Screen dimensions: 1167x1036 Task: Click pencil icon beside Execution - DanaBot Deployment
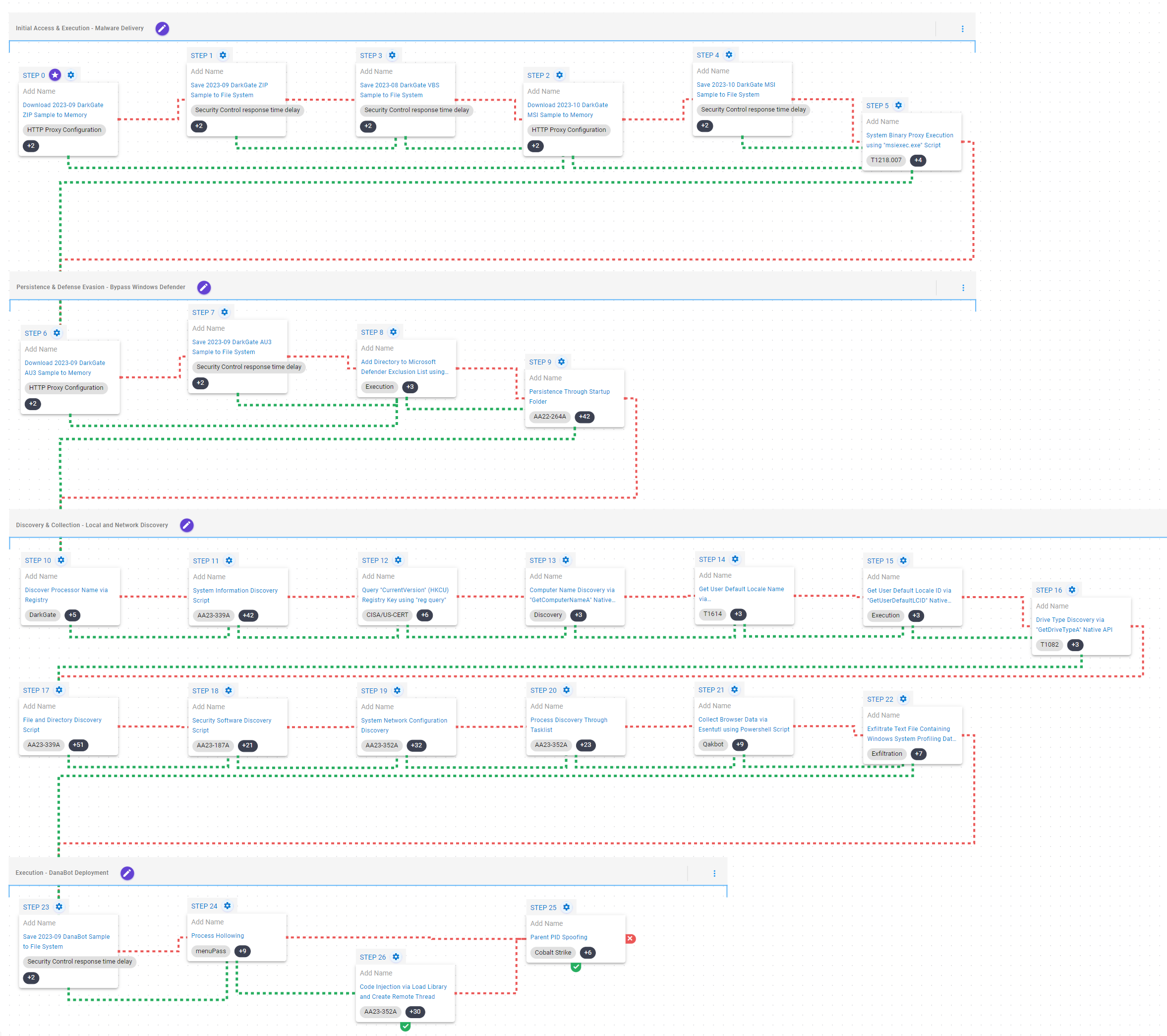(127, 873)
